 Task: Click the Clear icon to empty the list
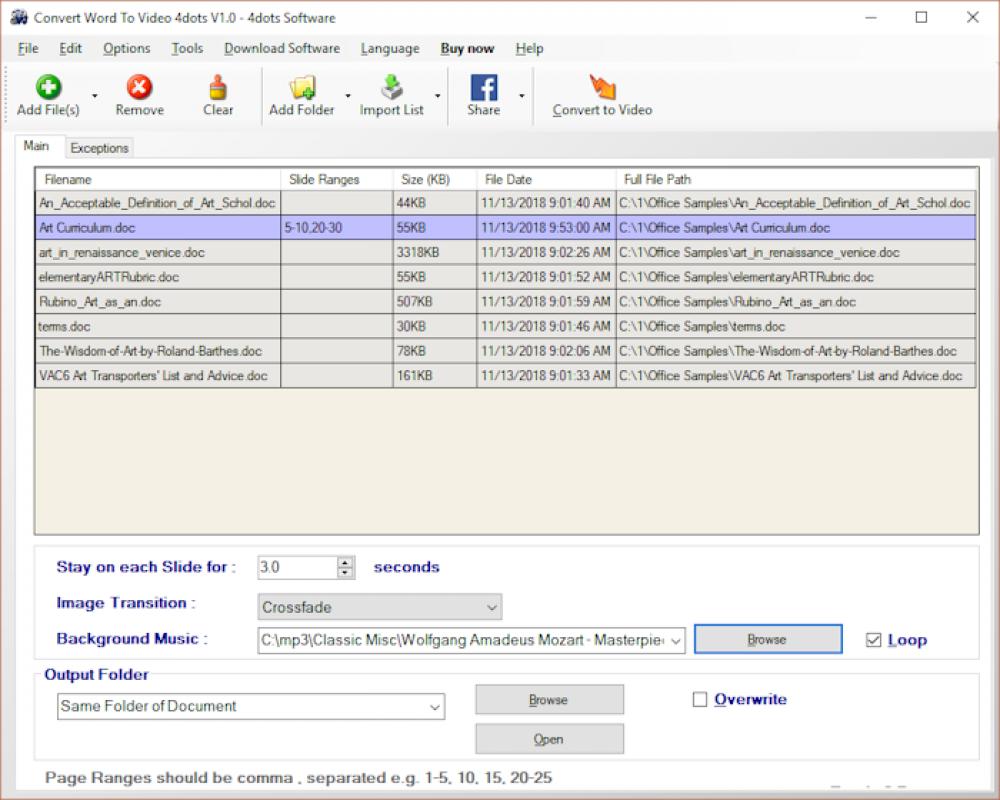click(x=217, y=88)
